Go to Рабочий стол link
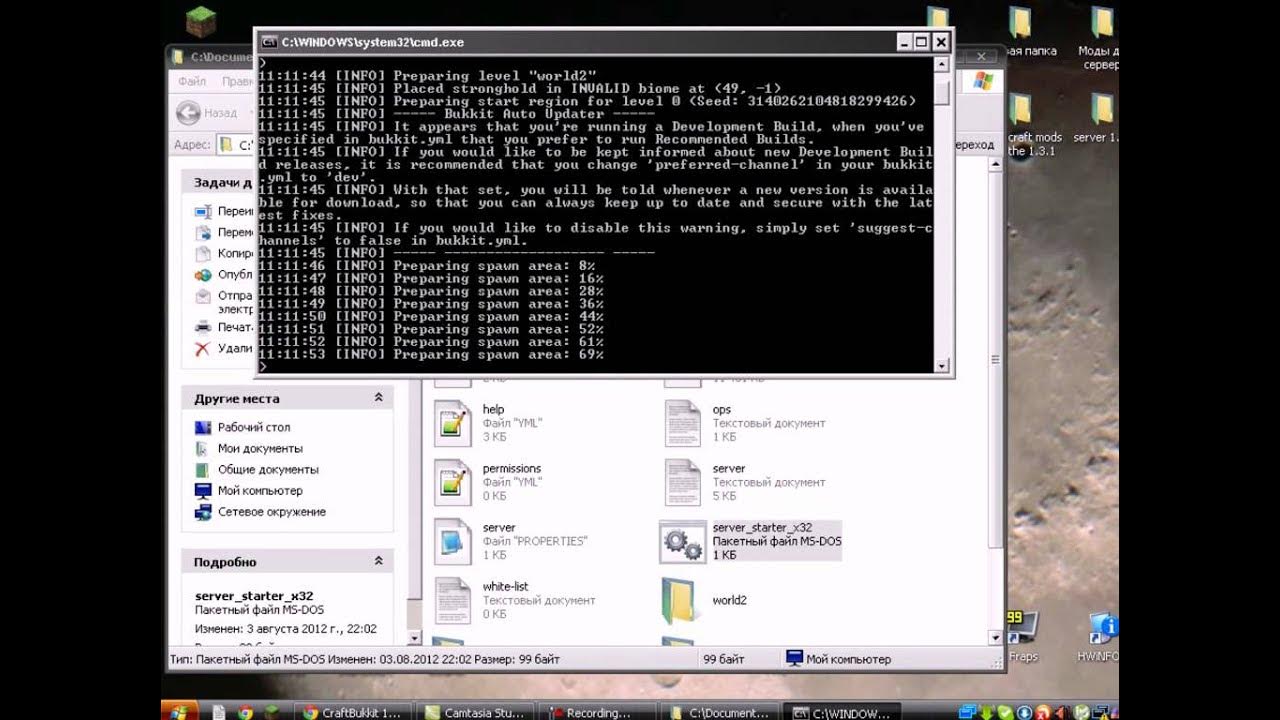Image resolution: width=1280 pixels, height=720 pixels. pyautogui.click(x=254, y=427)
